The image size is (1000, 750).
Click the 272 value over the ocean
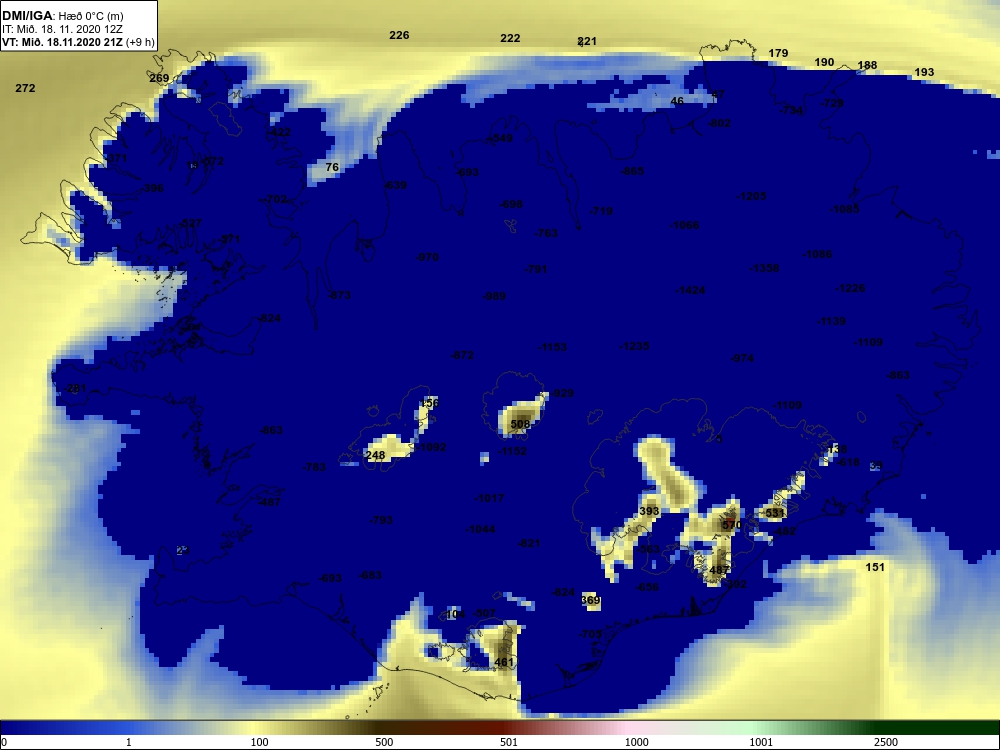point(26,88)
